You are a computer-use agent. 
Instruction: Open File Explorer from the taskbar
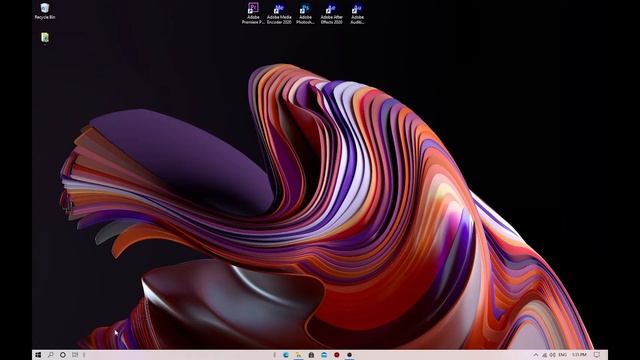click(x=299, y=355)
